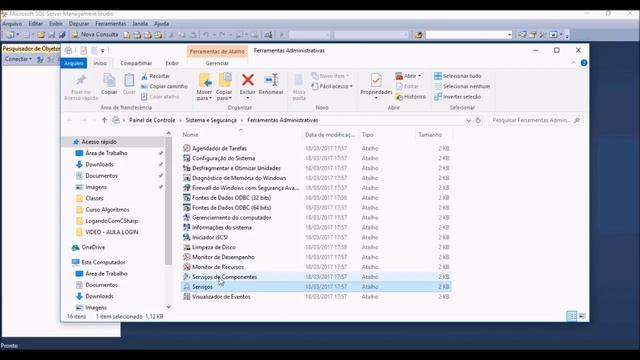Click the Renomear ribbon icon
This screenshot has height=360, width=640.
coord(271,80)
